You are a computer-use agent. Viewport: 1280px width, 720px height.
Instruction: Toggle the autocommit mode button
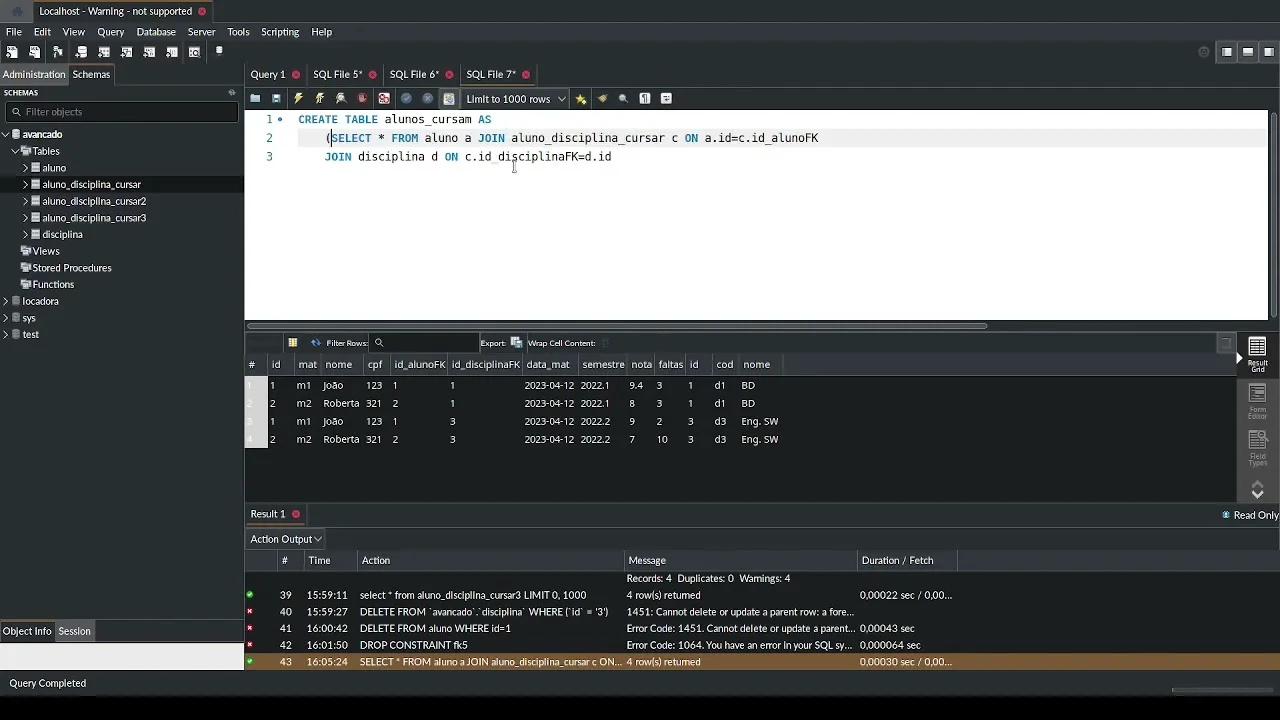pyautogui.click(x=449, y=99)
